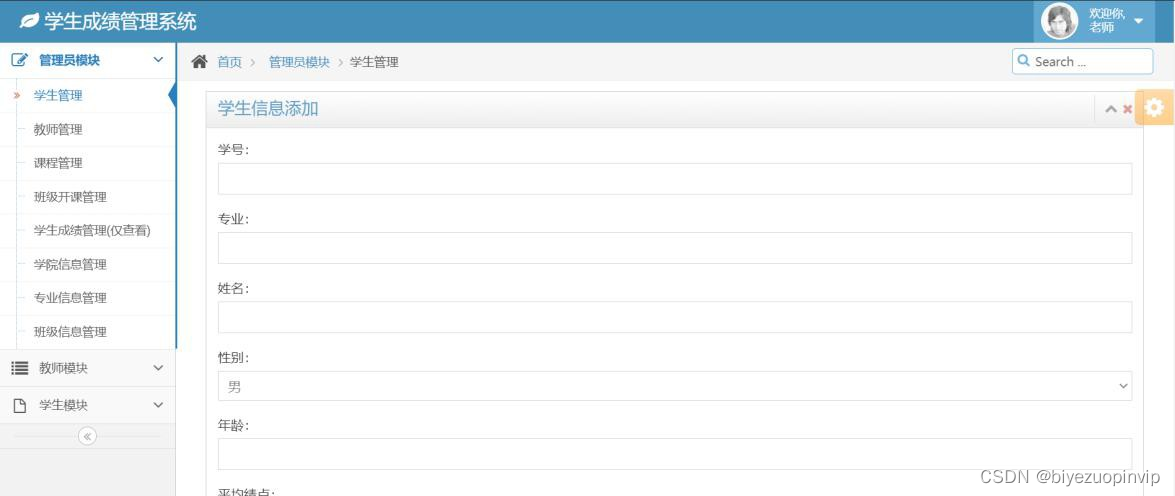Click the 年龄 input field

tap(674, 454)
